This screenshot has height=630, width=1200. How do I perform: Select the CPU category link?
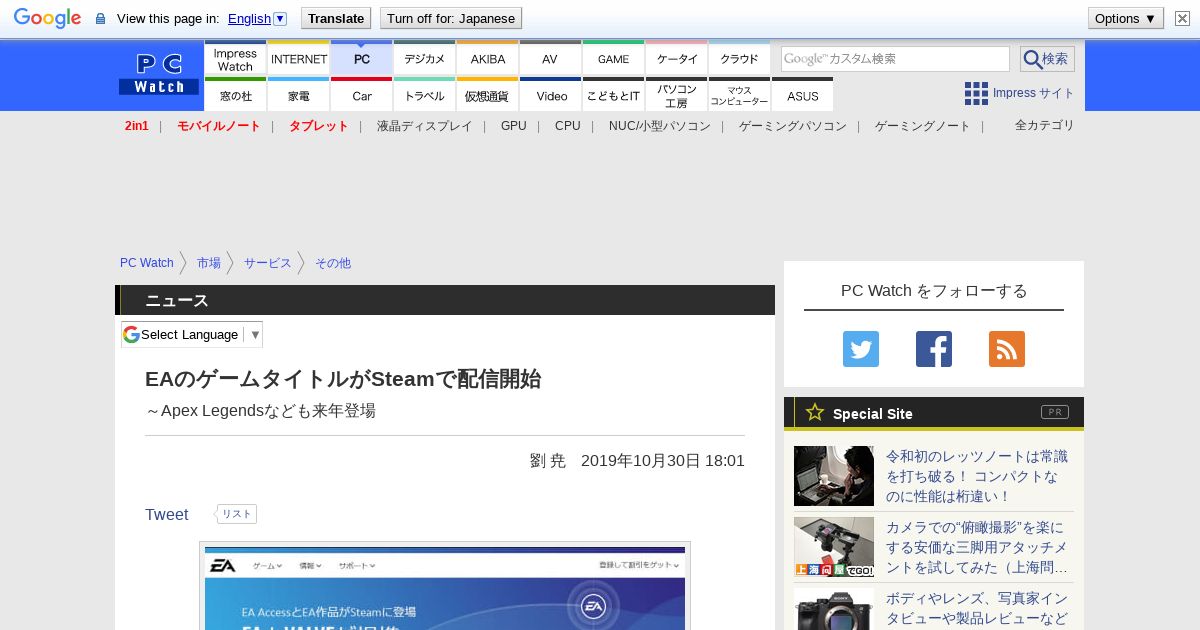point(568,126)
